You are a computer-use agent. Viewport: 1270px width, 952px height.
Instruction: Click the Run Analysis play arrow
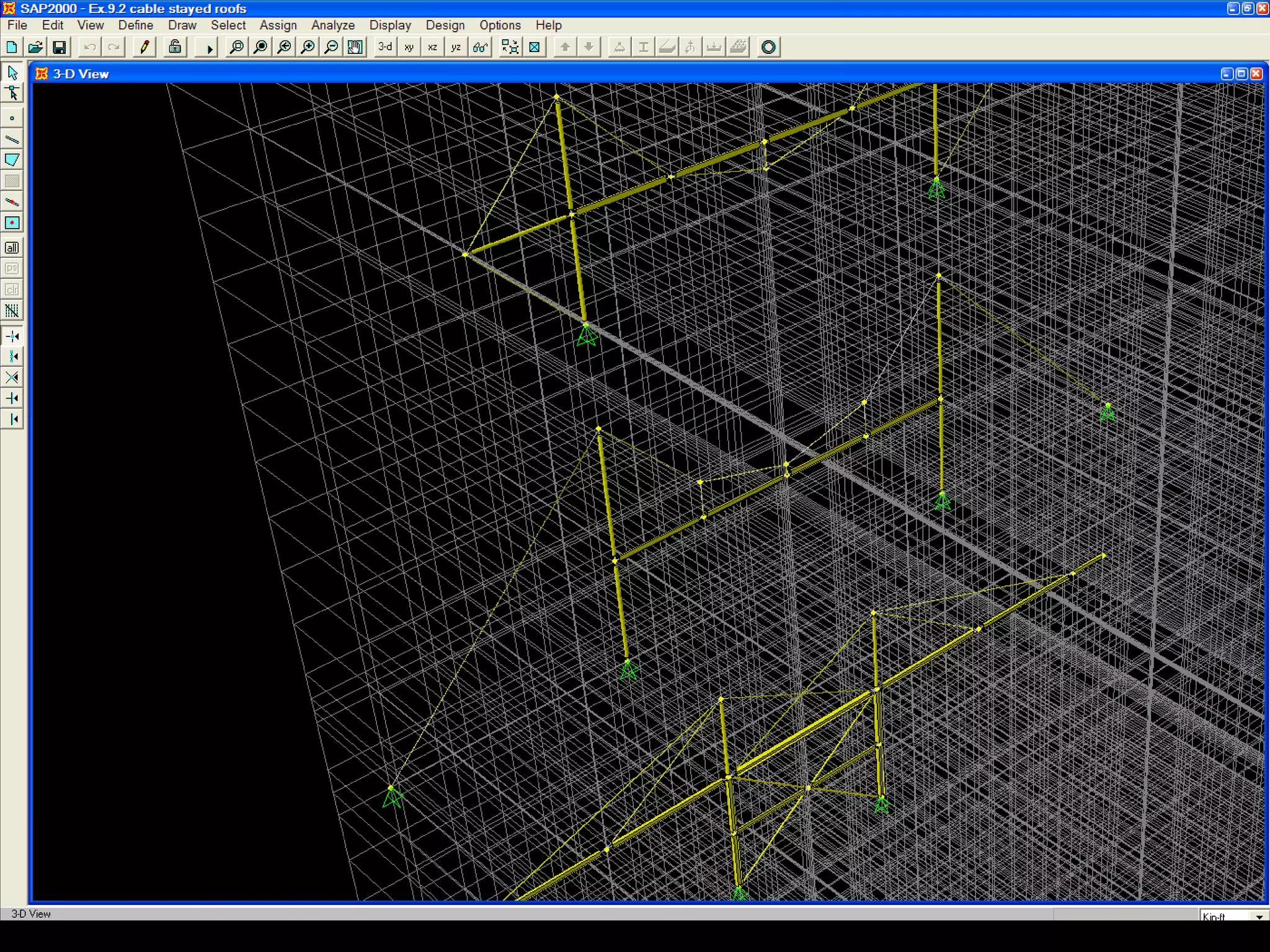209,48
